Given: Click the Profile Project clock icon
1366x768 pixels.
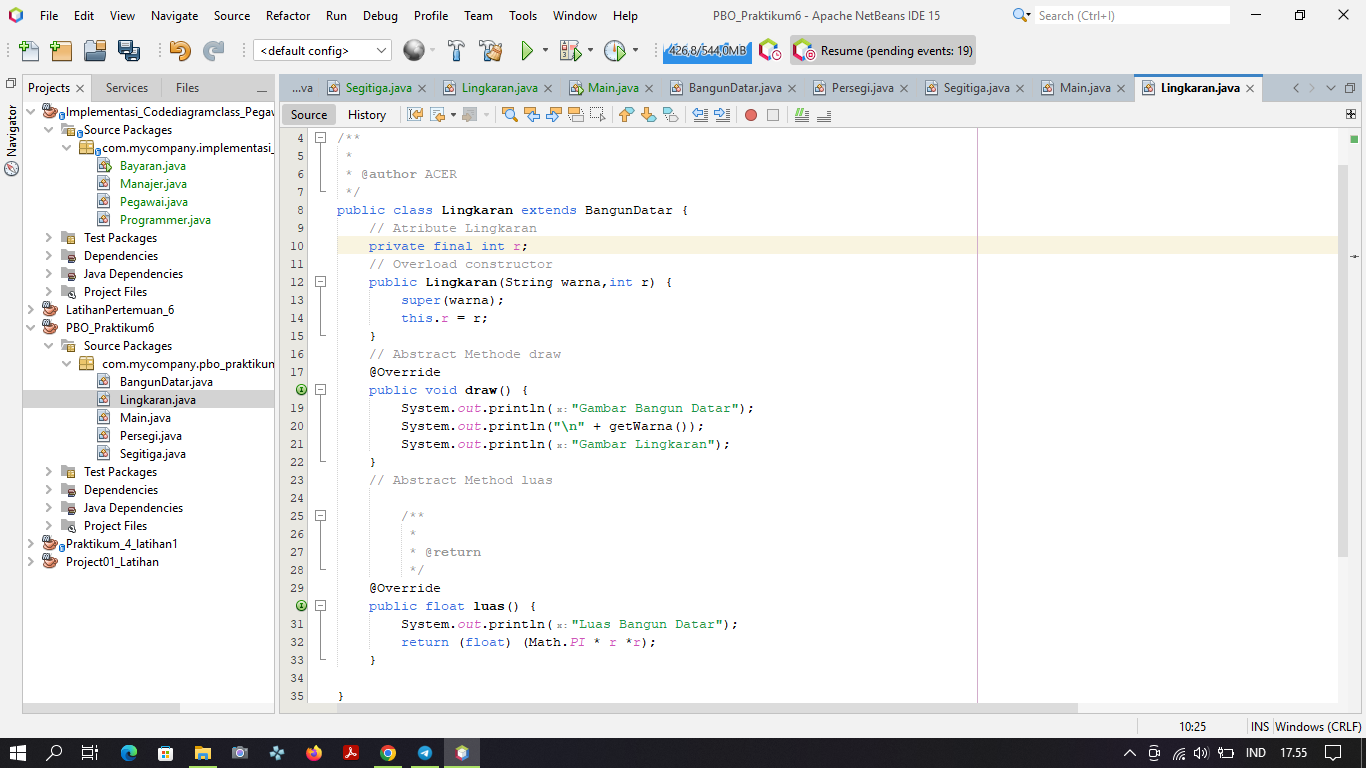Looking at the screenshot, I should [614, 51].
